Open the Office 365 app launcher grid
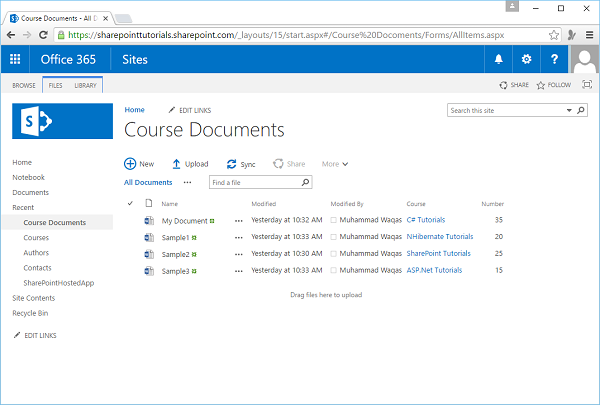 [x=15, y=60]
